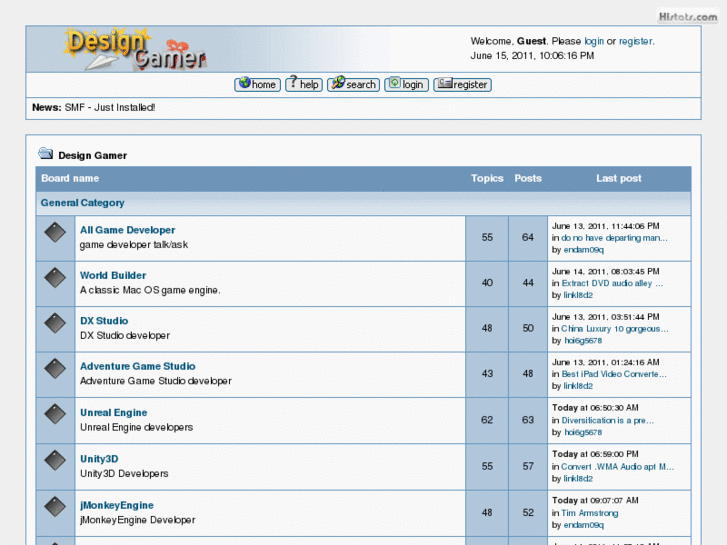View linkl8d2 profile in Unity3D row
The height and width of the screenshot is (545, 727).
click(x=578, y=479)
